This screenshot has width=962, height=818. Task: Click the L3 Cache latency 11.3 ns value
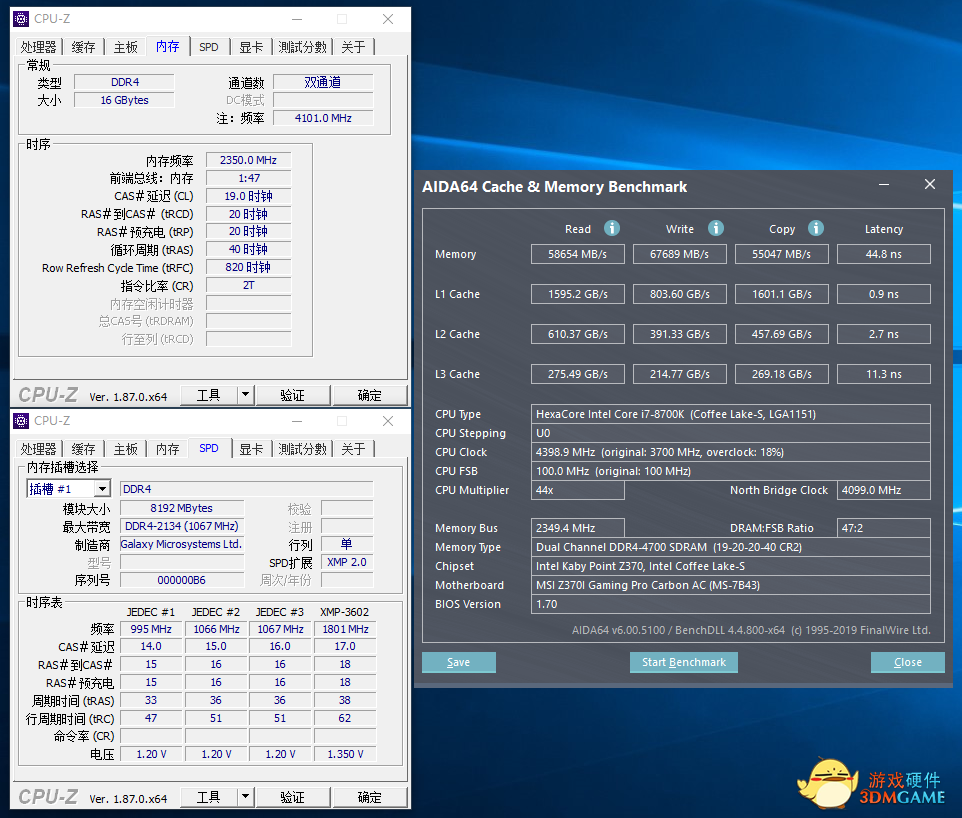883,374
